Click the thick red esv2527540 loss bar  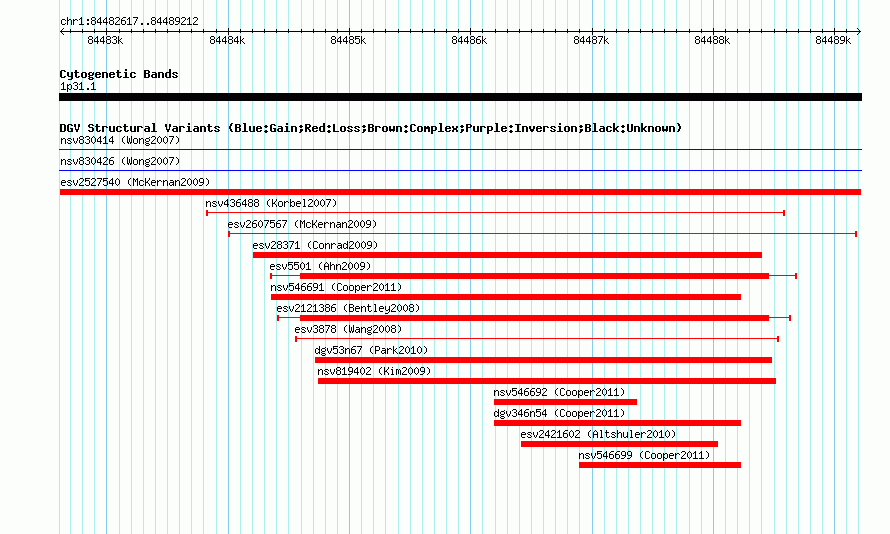[x=460, y=192]
